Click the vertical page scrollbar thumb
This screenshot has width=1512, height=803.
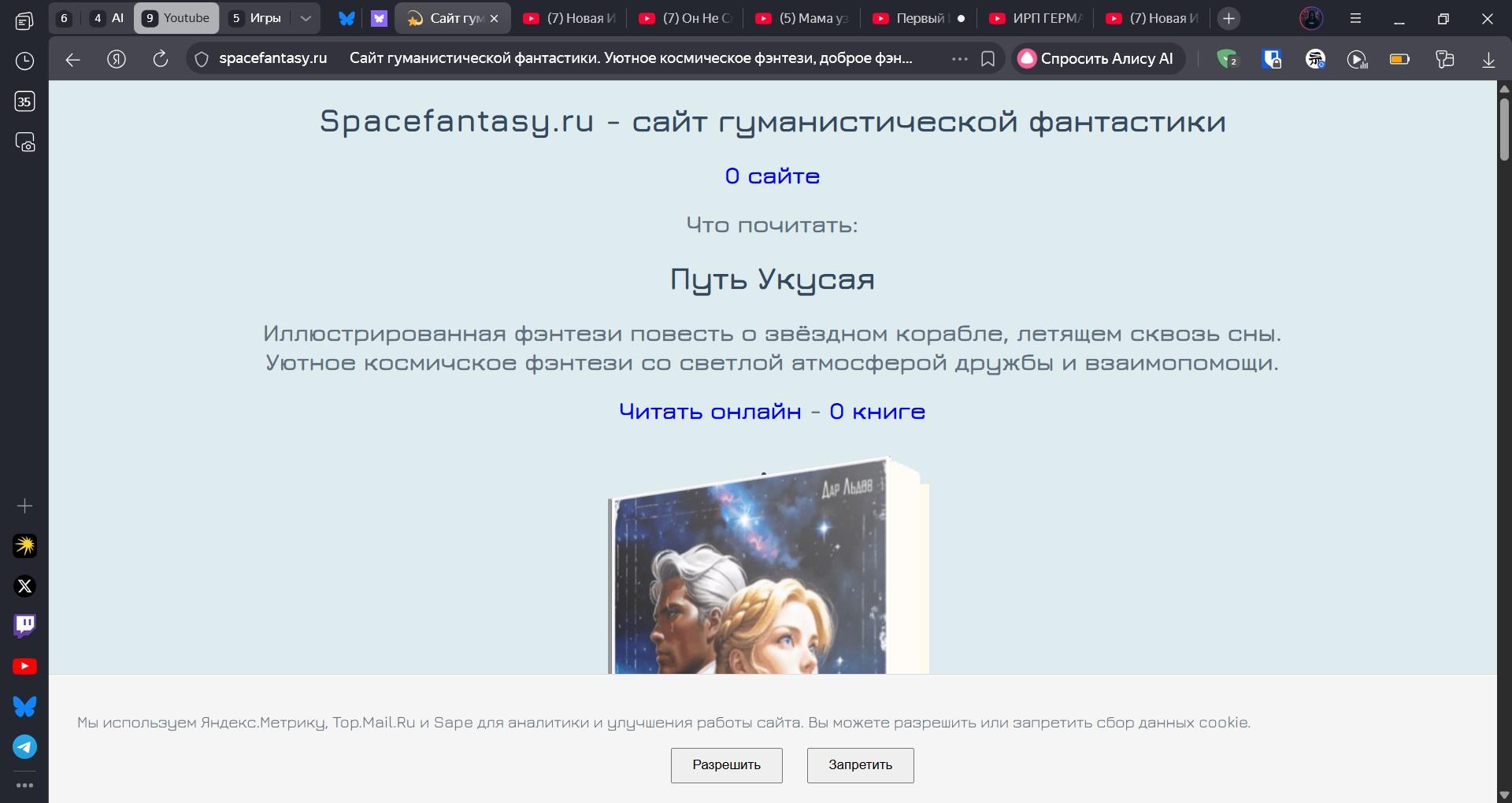[1504, 130]
